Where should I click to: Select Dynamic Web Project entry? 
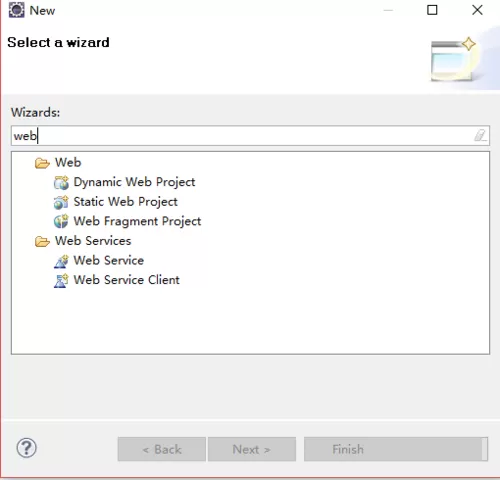click(x=134, y=182)
